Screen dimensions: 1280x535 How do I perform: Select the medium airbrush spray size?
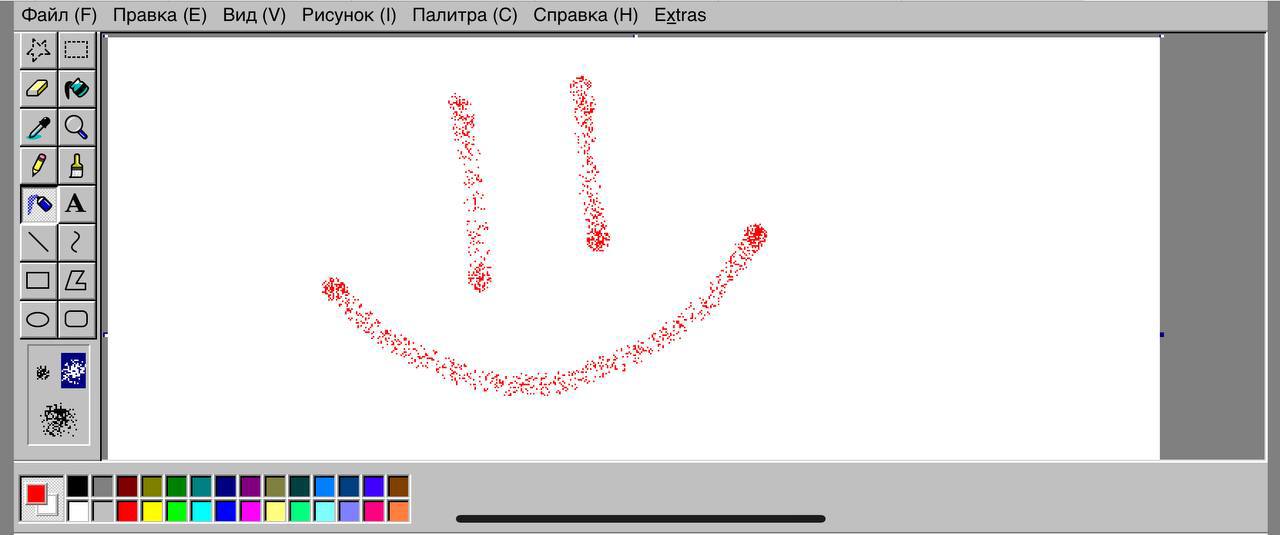(x=73, y=371)
